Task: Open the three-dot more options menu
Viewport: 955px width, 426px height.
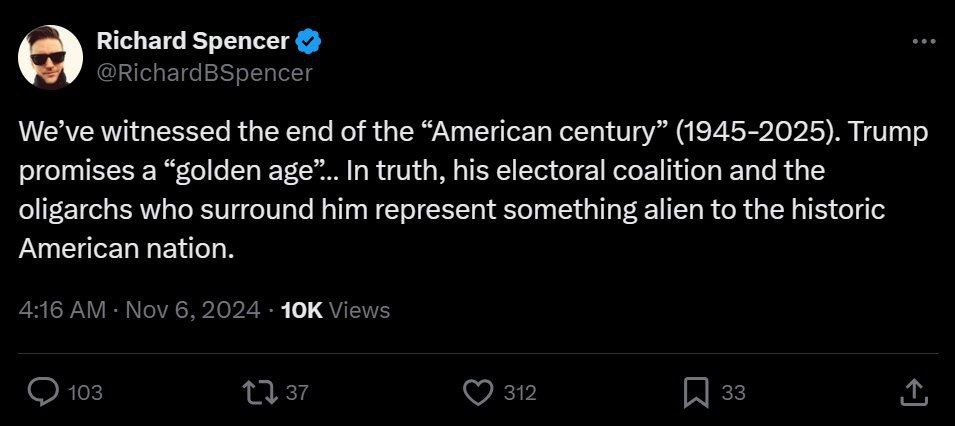Action: (x=924, y=41)
